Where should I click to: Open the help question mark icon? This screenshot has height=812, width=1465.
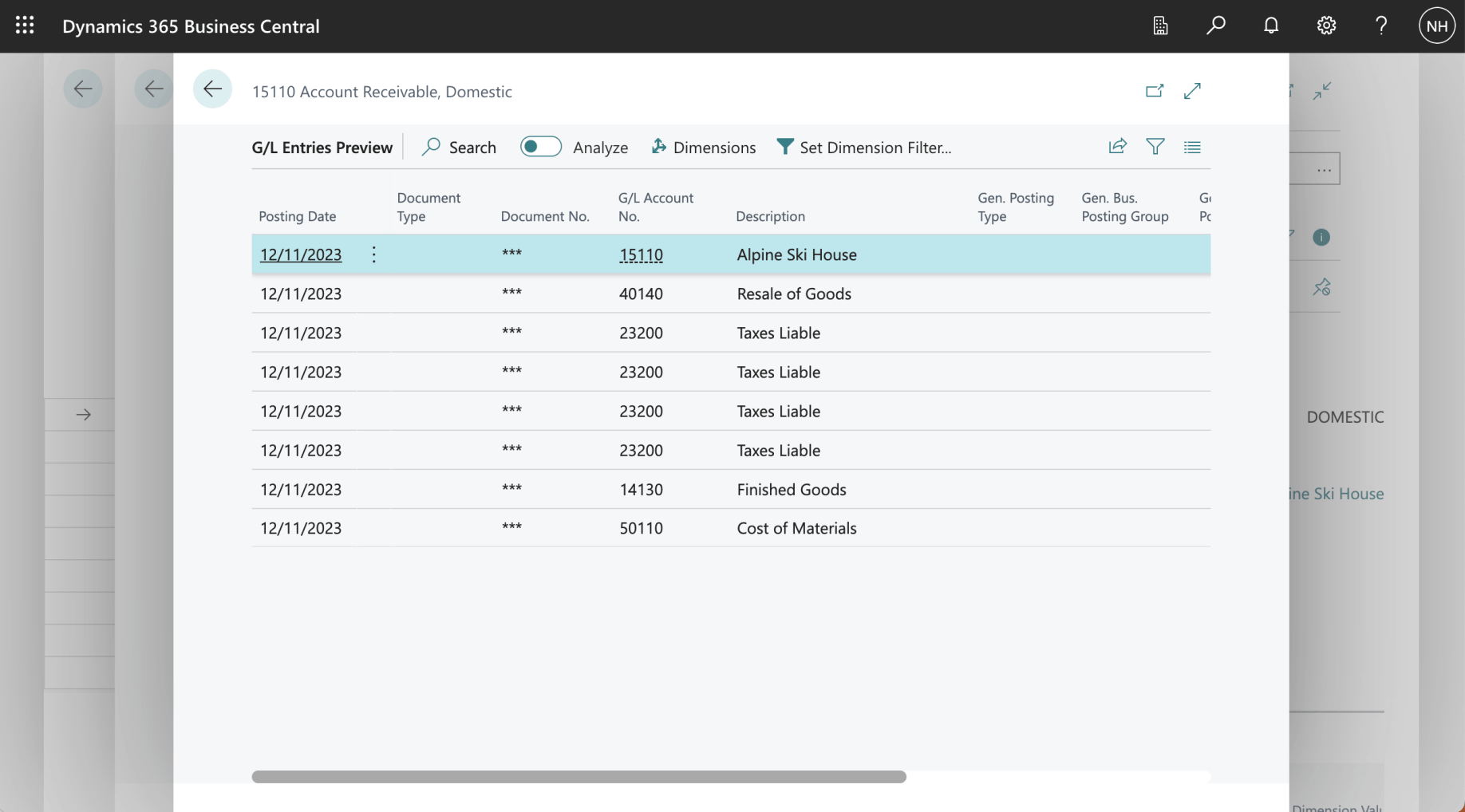tap(1381, 26)
